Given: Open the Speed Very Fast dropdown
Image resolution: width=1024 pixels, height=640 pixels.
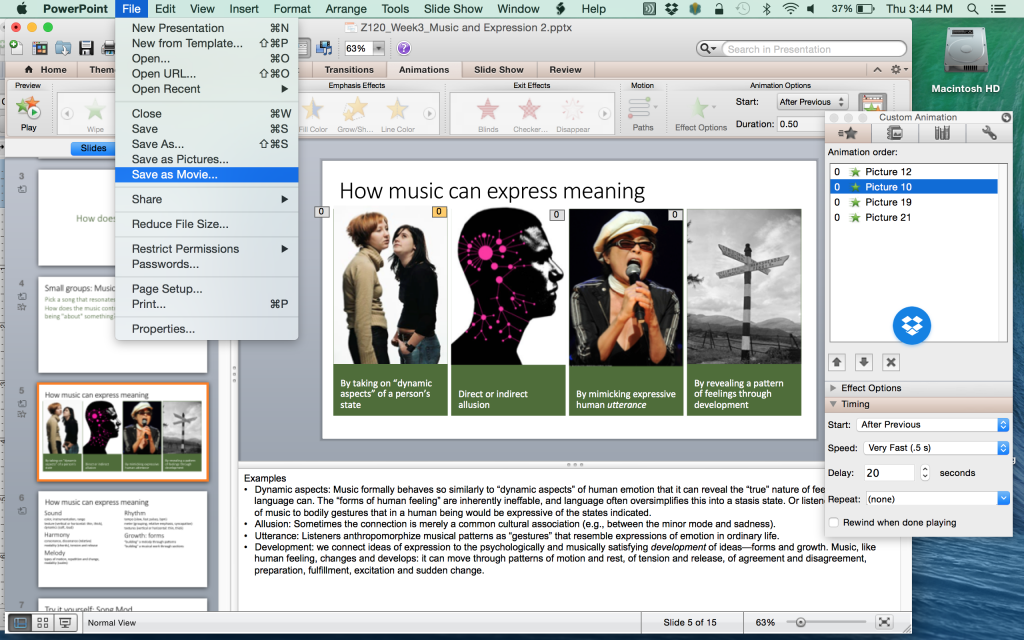Looking at the screenshot, I should pyautogui.click(x=936, y=448).
